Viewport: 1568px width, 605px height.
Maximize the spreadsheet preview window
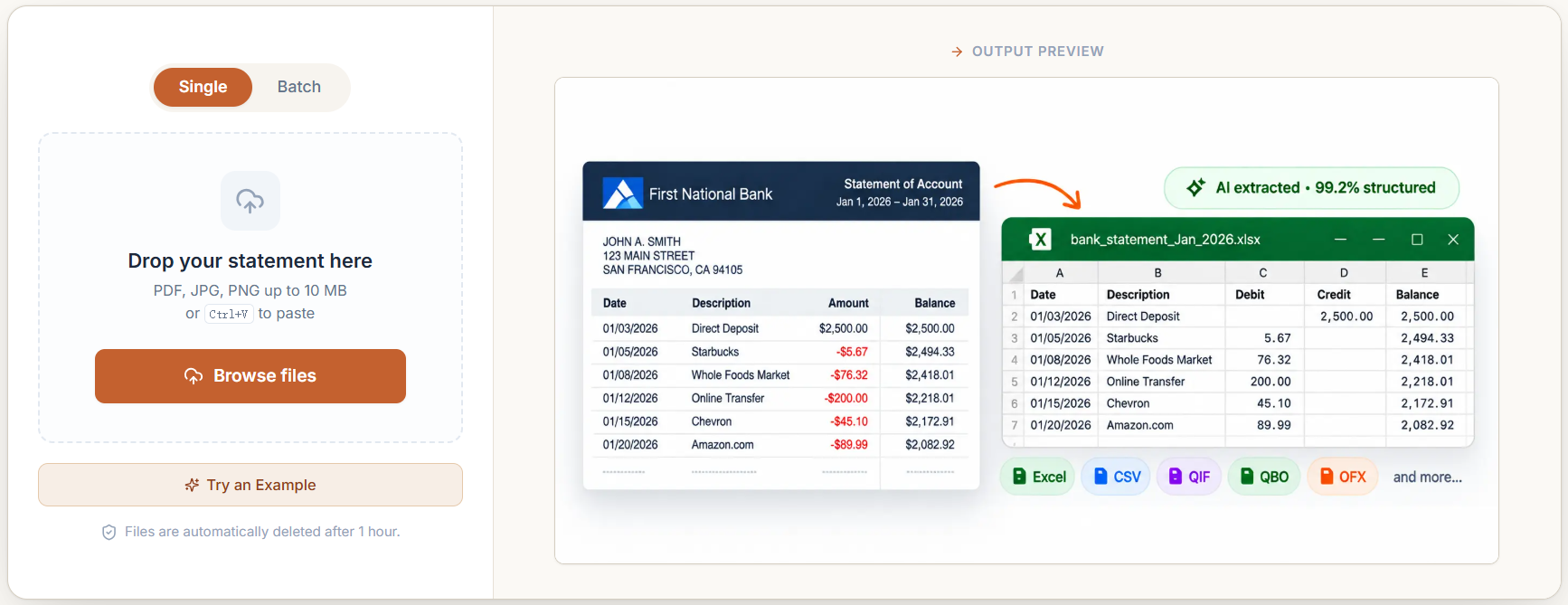(x=1417, y=240)
